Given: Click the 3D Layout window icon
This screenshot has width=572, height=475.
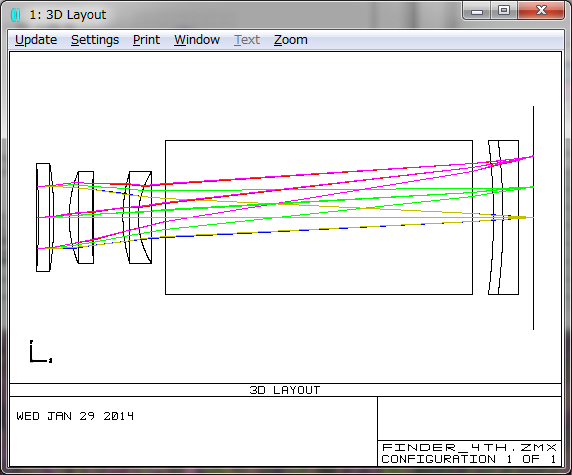Looking at the screenshot, I should [16, 15].
